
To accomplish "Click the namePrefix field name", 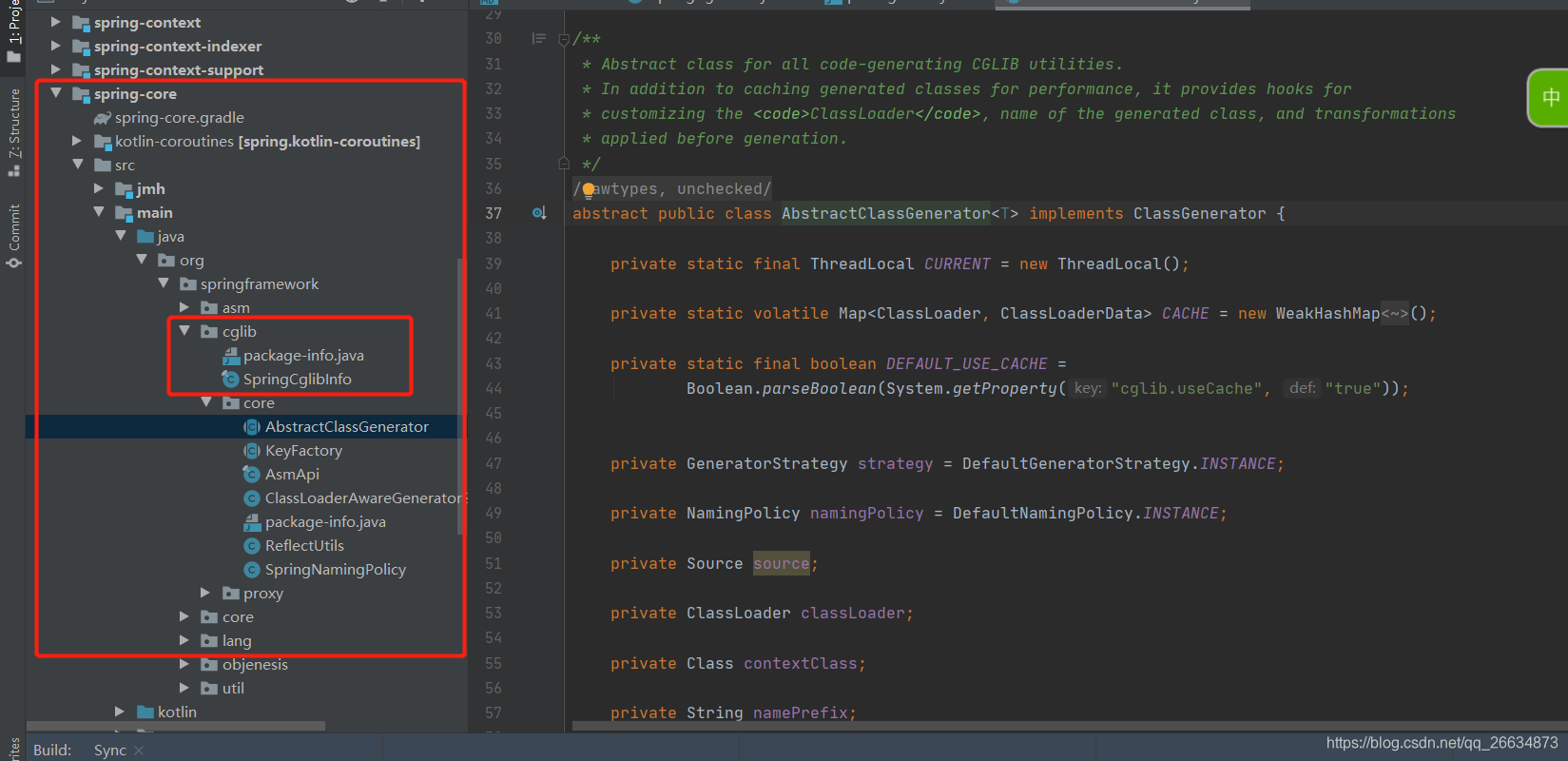I will (801, 712).
